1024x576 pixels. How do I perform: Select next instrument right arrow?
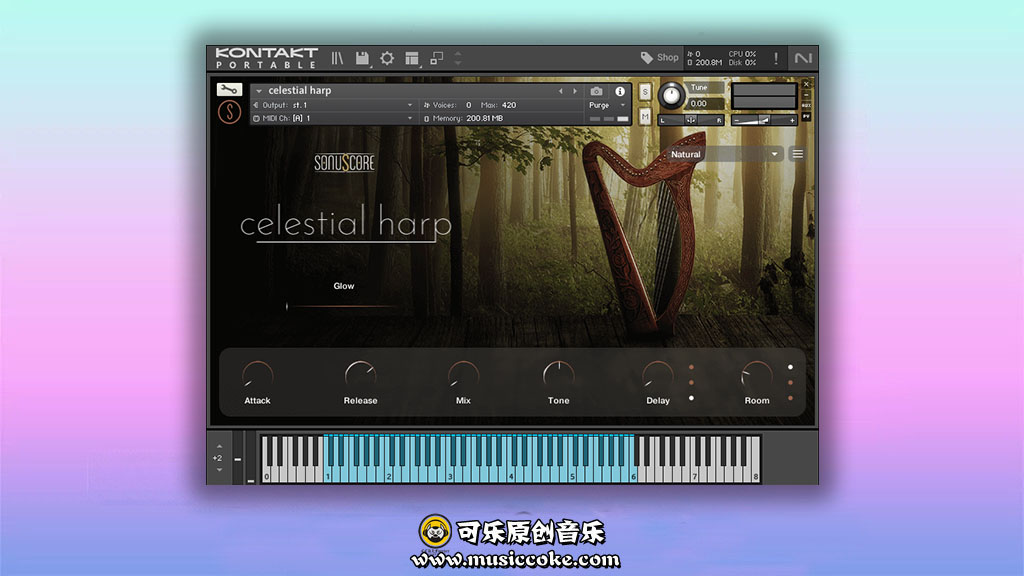tap(575, 91)
